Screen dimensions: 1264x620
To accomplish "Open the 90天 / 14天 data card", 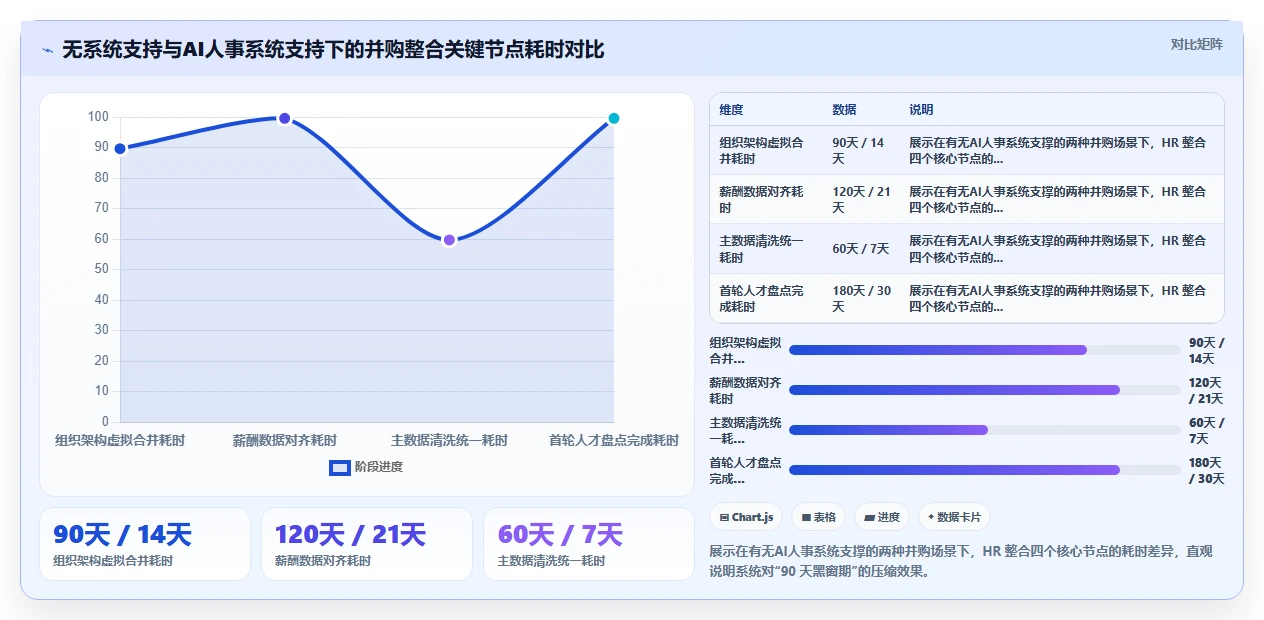I will point(145,544).
